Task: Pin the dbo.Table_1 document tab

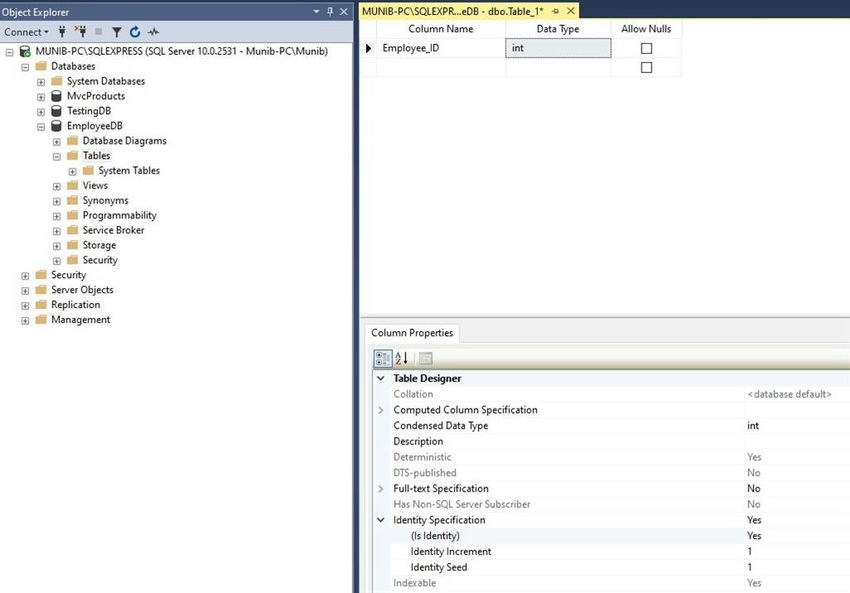Action: pyautogui.click(x=556, y=11)
